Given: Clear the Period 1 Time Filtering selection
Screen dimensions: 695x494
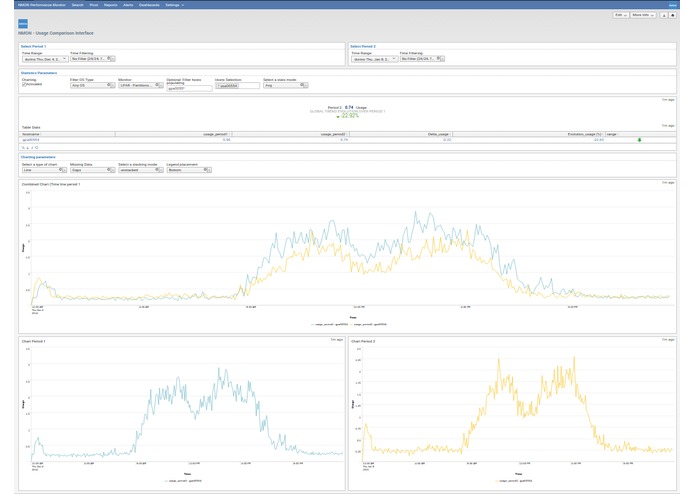Looking at the screenshot, I should (109, 58).
